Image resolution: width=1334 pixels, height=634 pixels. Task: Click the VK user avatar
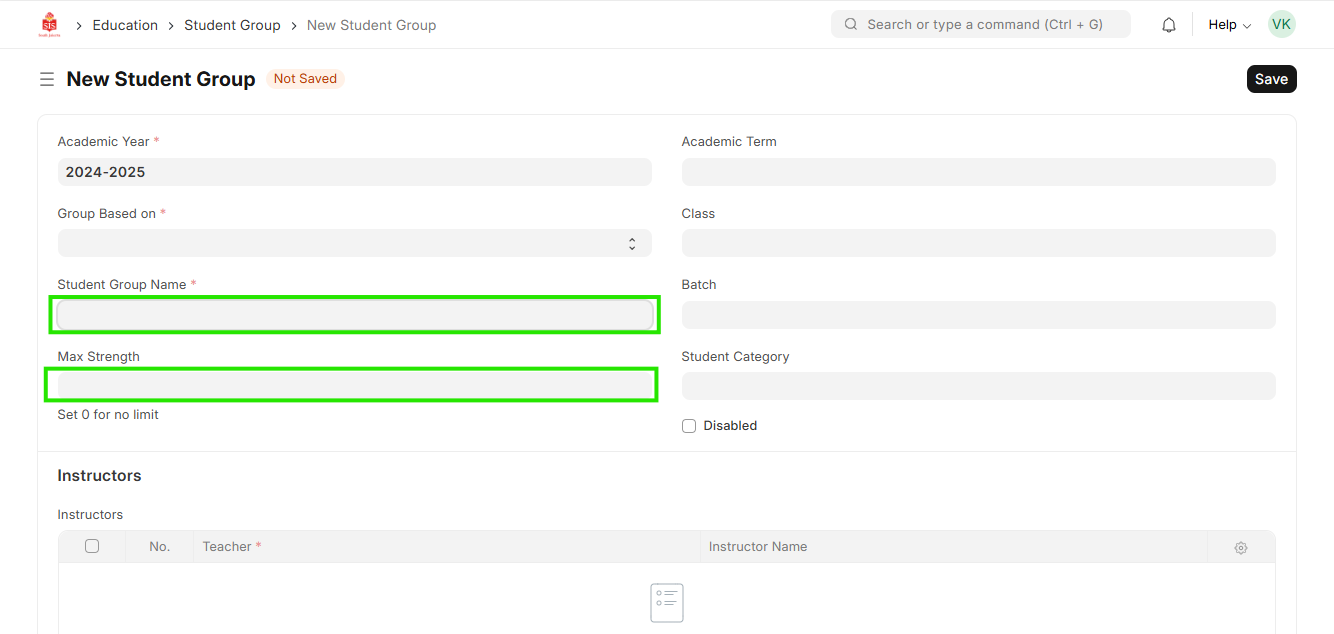click(1281, 25)
